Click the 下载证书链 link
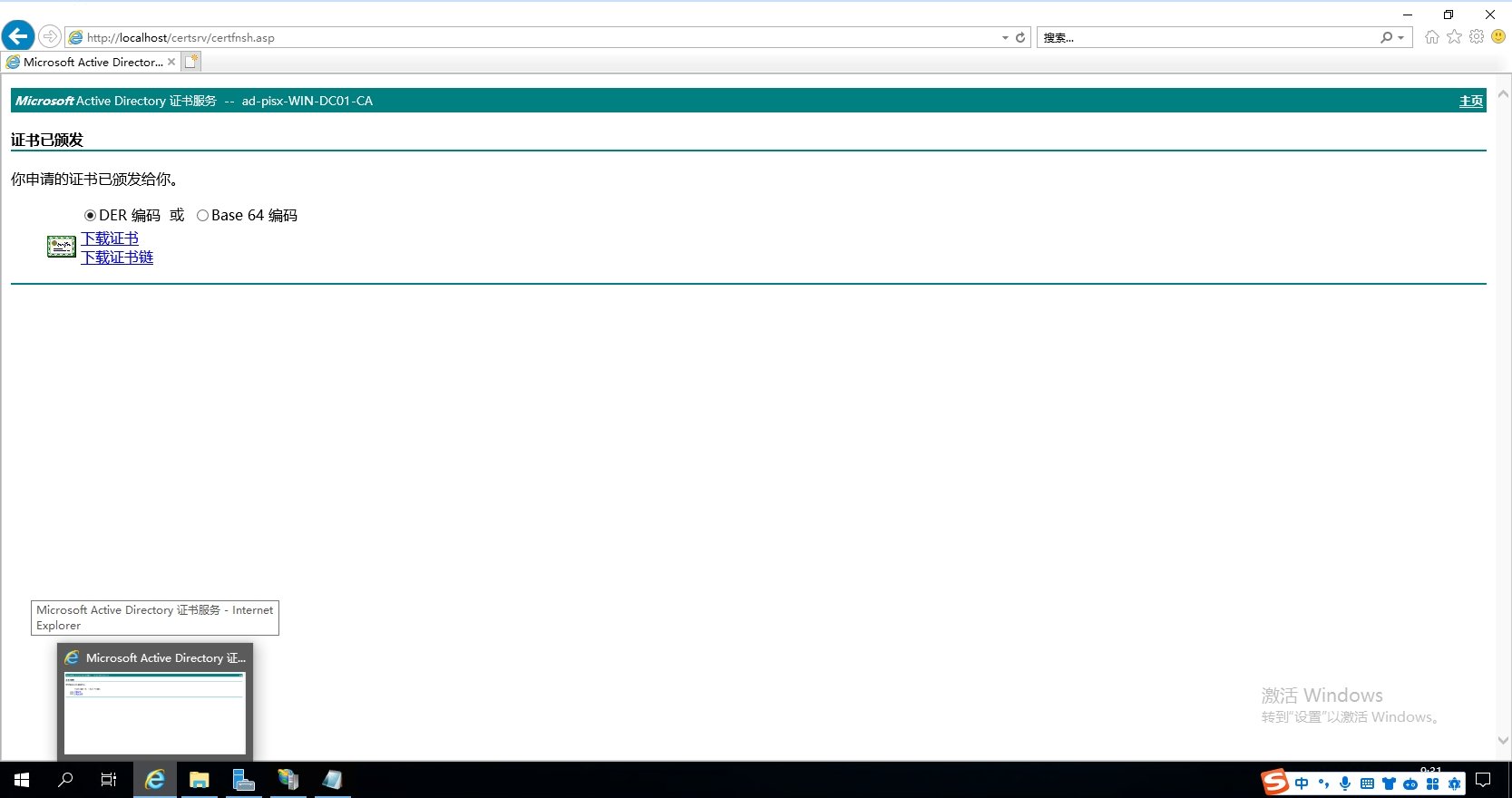This screenshot has height=798, width=1512. click(x=117, y=258)
